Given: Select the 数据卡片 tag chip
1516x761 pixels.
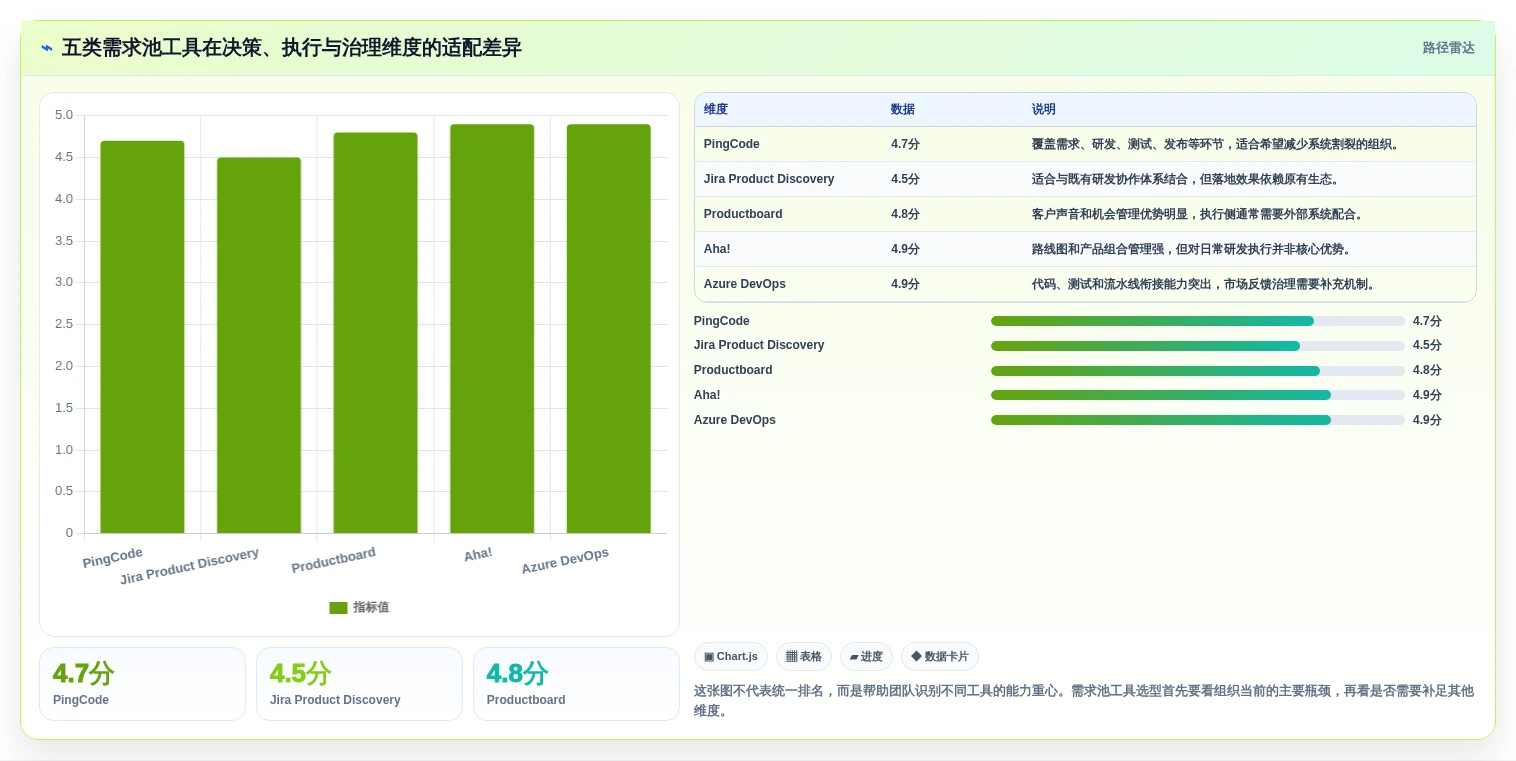Looking at the screenshot, I should click(940, 657).
